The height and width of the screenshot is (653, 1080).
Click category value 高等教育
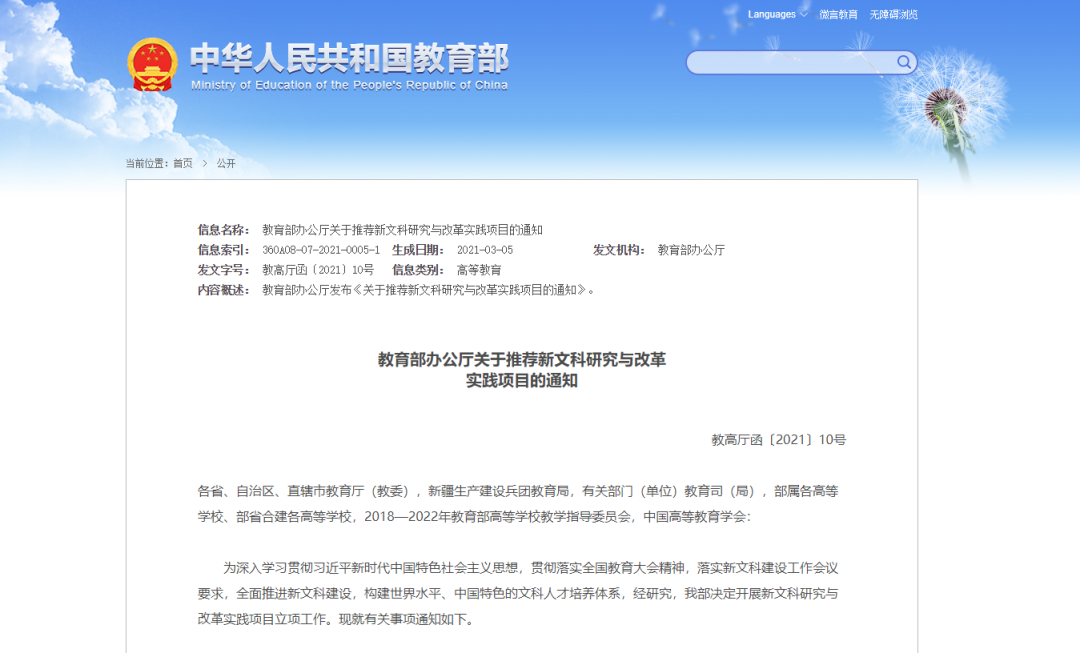click(x=479, y=270)
